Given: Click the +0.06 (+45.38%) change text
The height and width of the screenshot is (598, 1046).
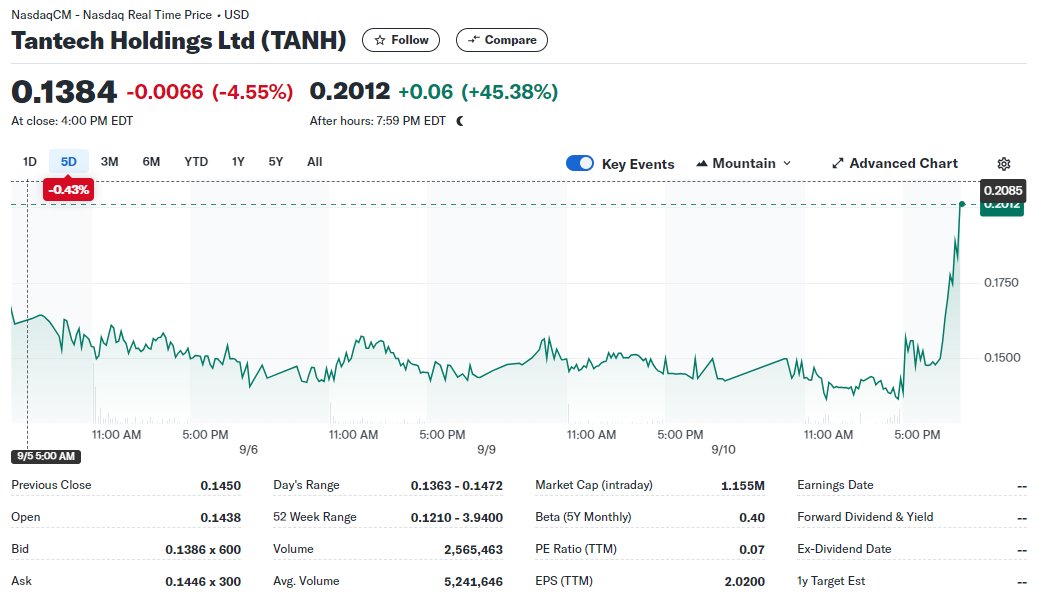Looking at the screenshot, I should (478, 92).
